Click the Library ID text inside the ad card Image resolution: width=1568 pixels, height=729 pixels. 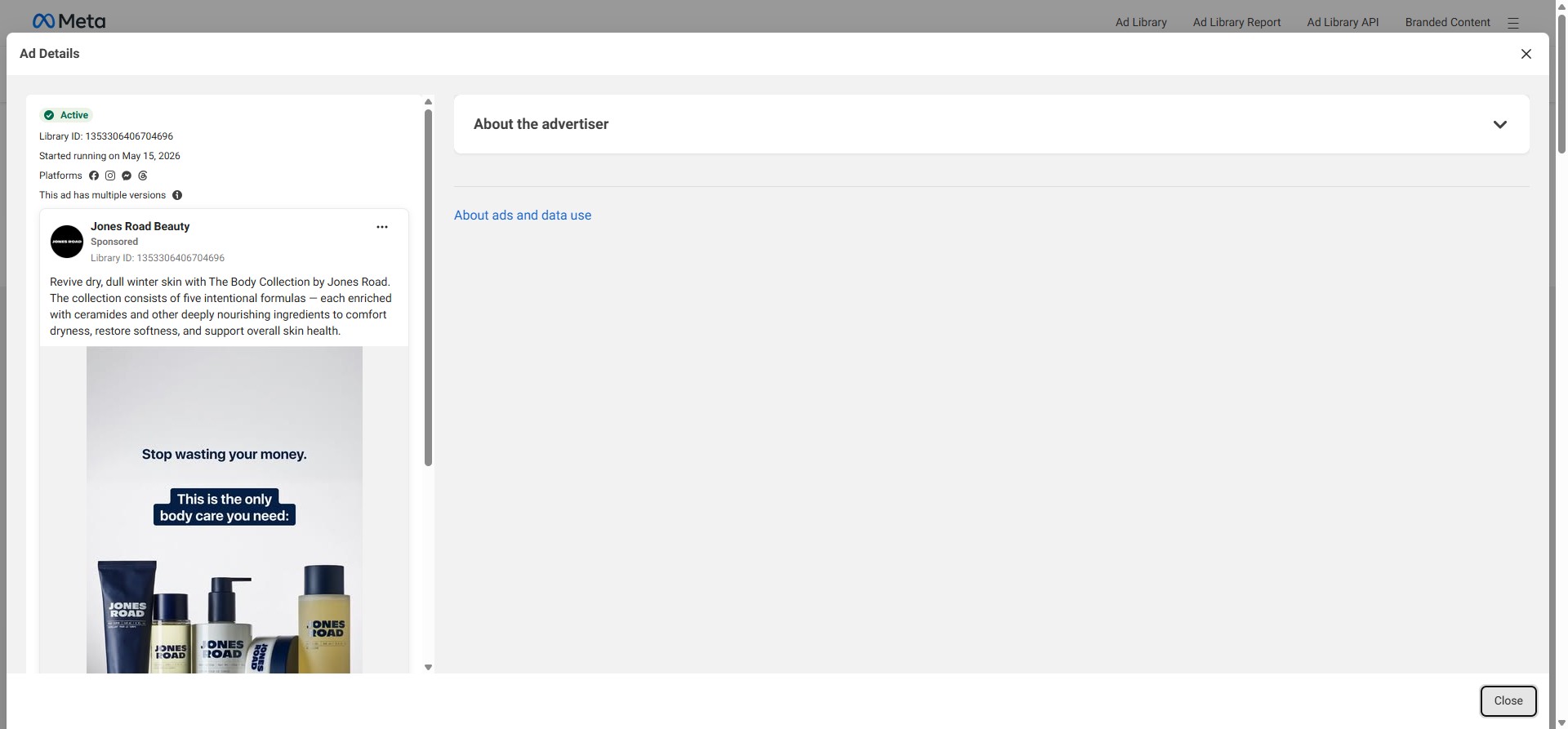click(158, 258)
